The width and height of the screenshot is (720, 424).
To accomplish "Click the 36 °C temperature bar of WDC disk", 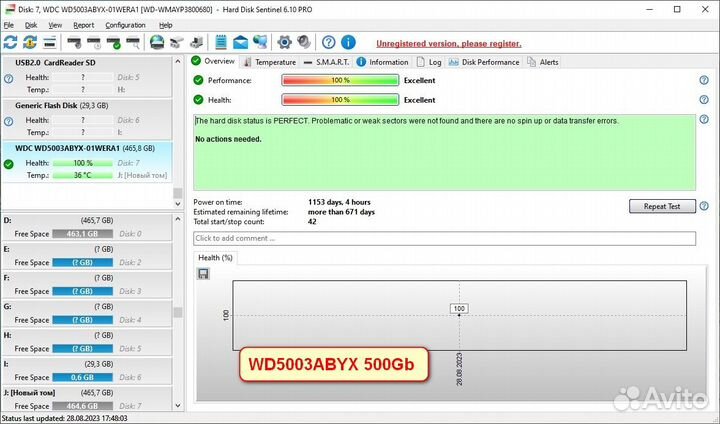I will click(83, 175).
